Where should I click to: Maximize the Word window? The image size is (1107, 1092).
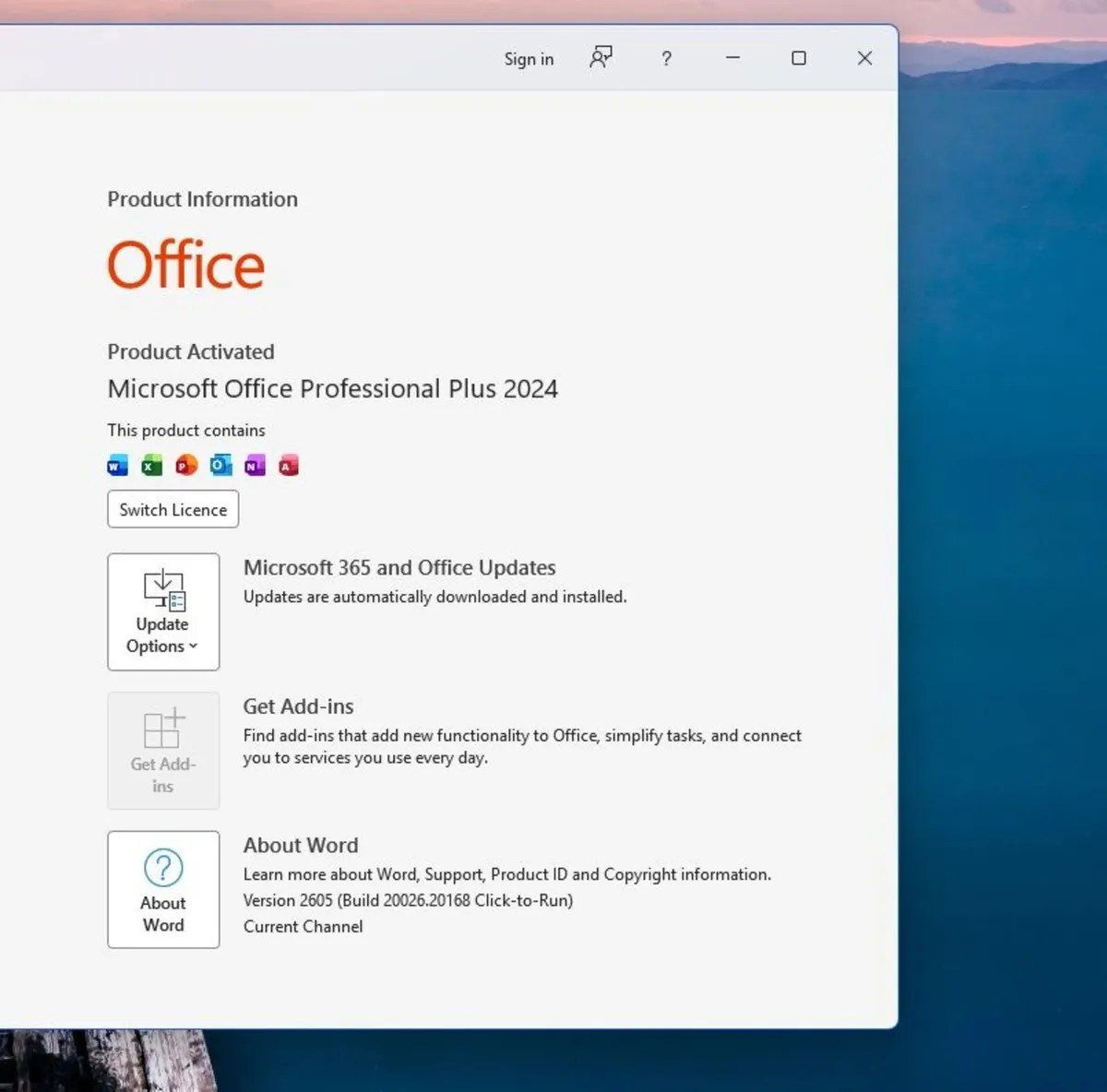pyautogui.click(x=799, y=58)
